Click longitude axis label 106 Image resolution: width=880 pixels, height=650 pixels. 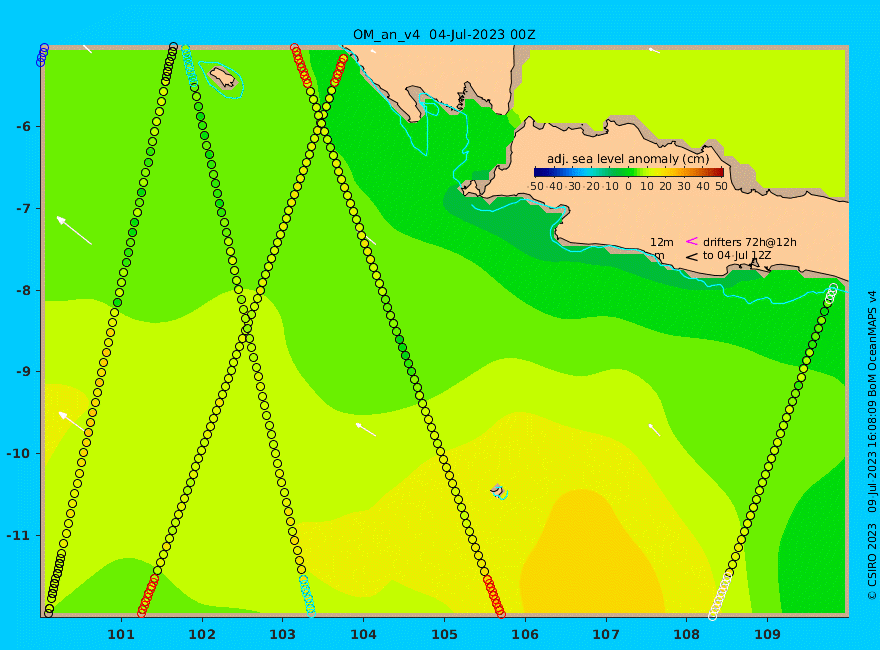tap(525, 634)
